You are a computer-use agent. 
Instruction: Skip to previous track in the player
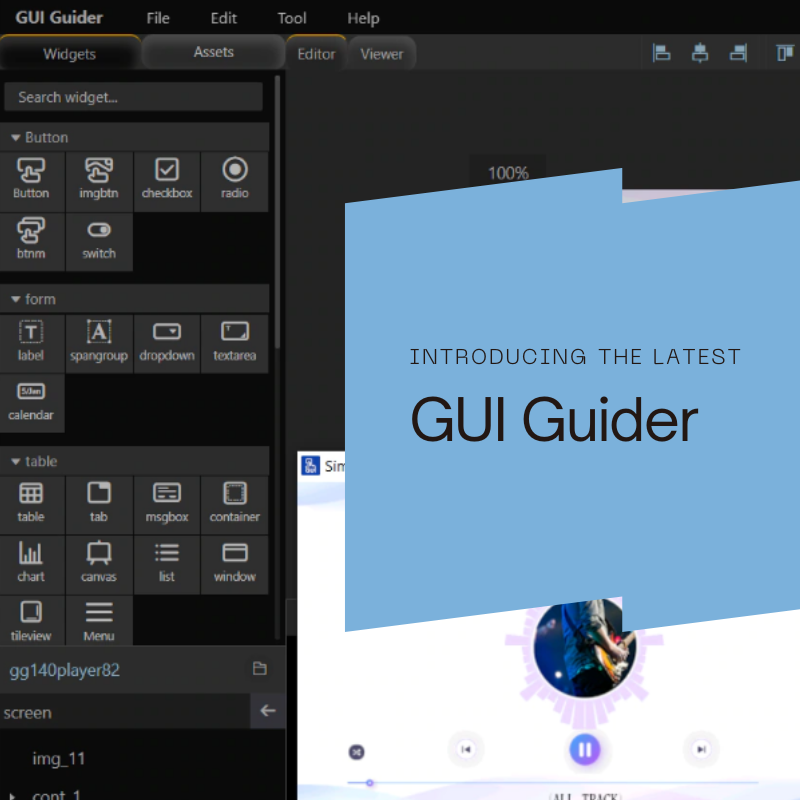465,749
